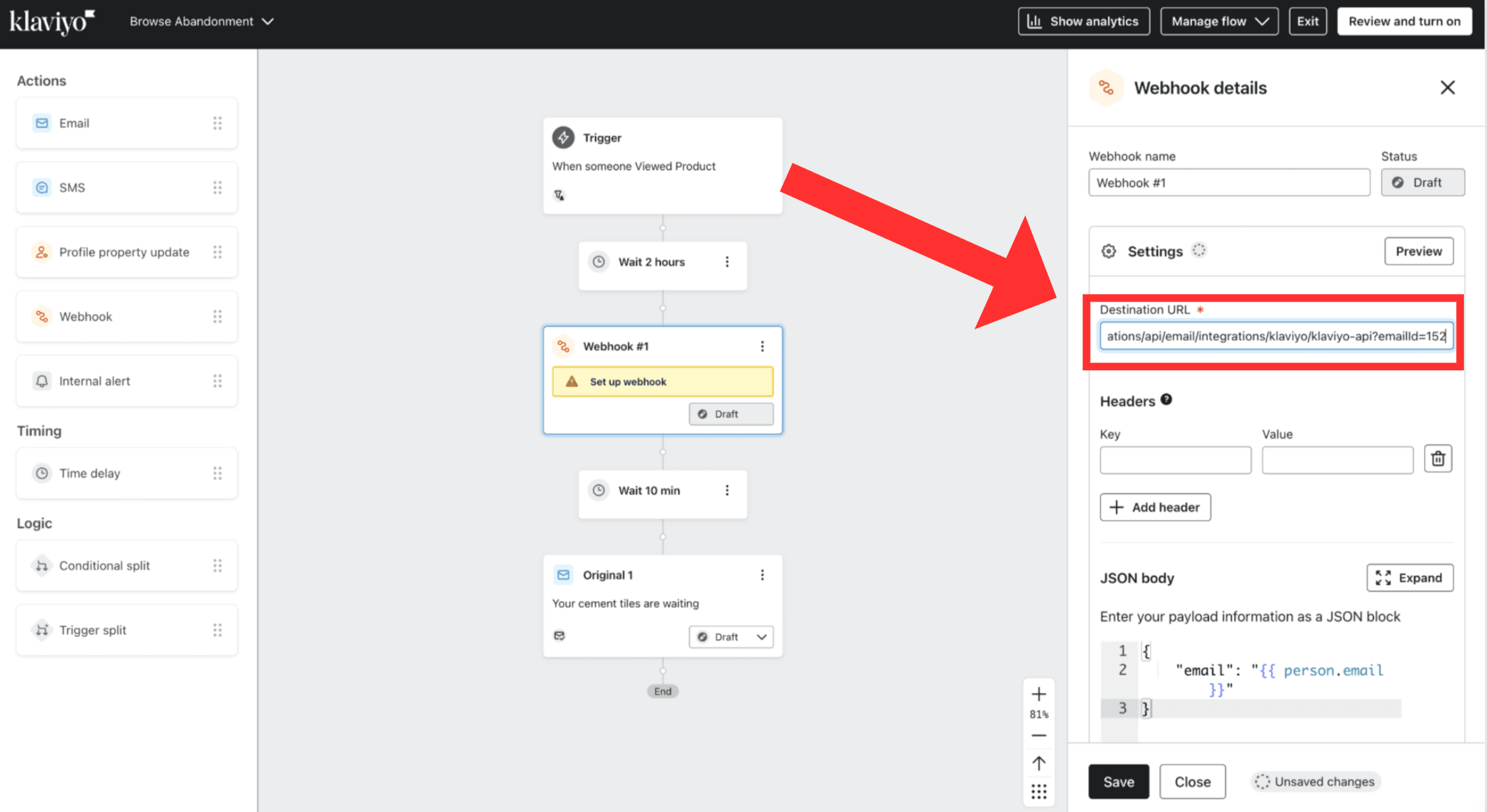Image resolution: width=1487 pixels, height=812 pixels.
Task: Grab the Email action drag handle
Action: pos(217,123)
